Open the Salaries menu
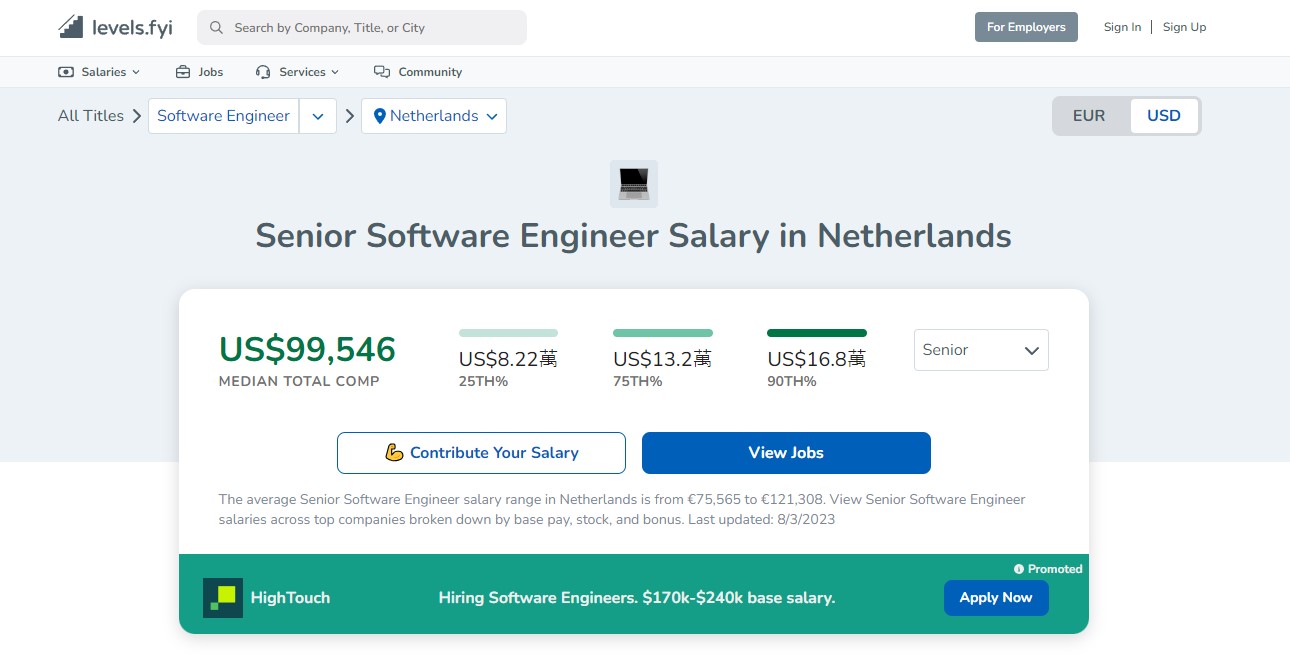1290x661 pixels. click(100, 72)
